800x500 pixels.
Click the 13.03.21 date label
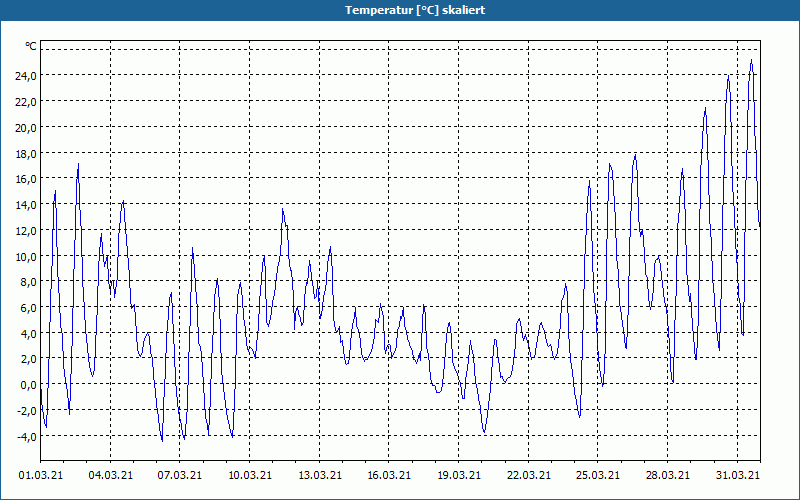coord(320,475)
